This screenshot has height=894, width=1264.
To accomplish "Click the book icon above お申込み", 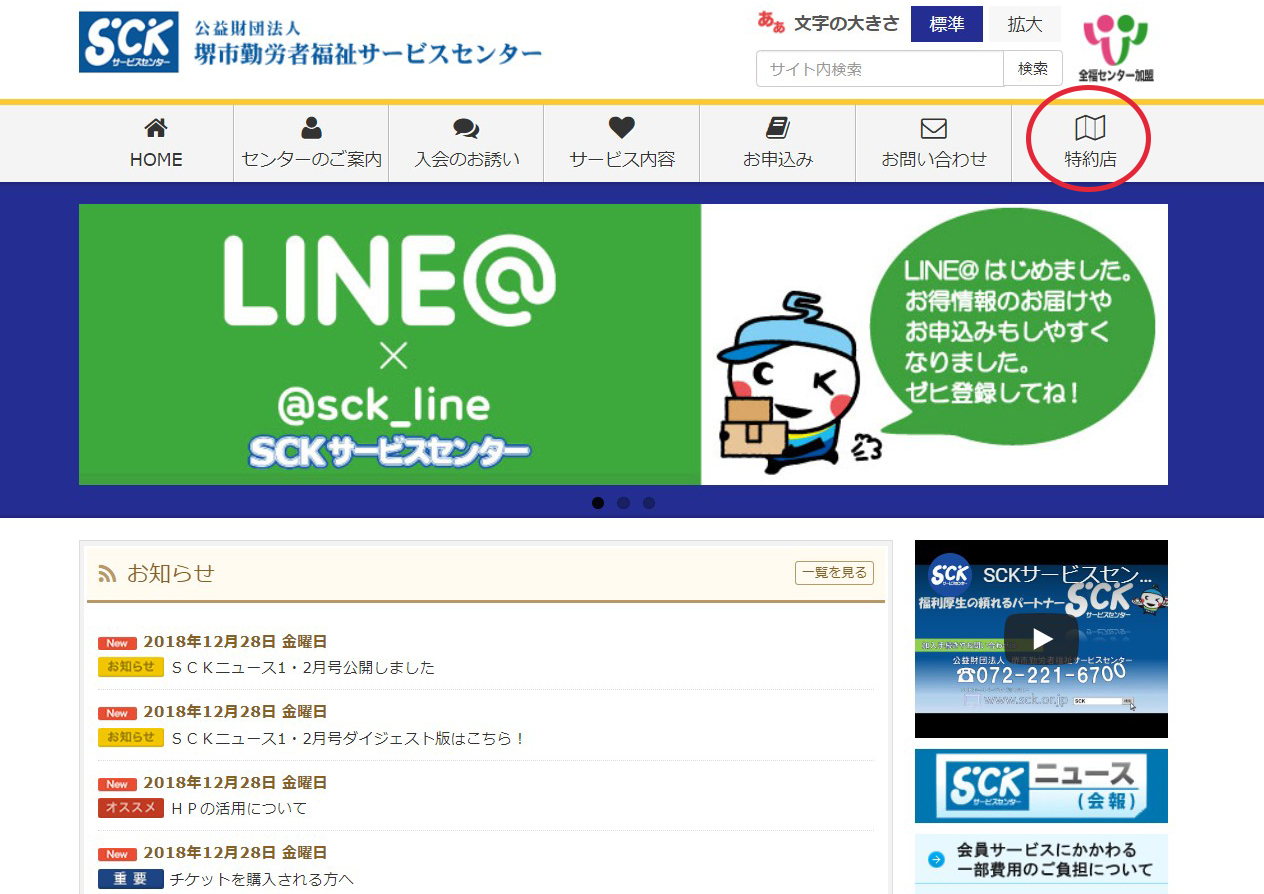I will (x=778, y=128).
